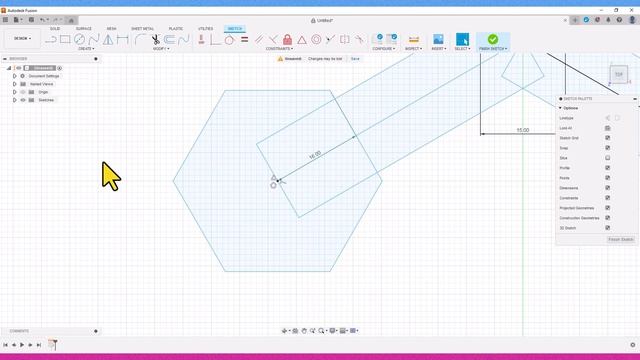
Task: Open the Modify dropdown menu
Action: 161,49
